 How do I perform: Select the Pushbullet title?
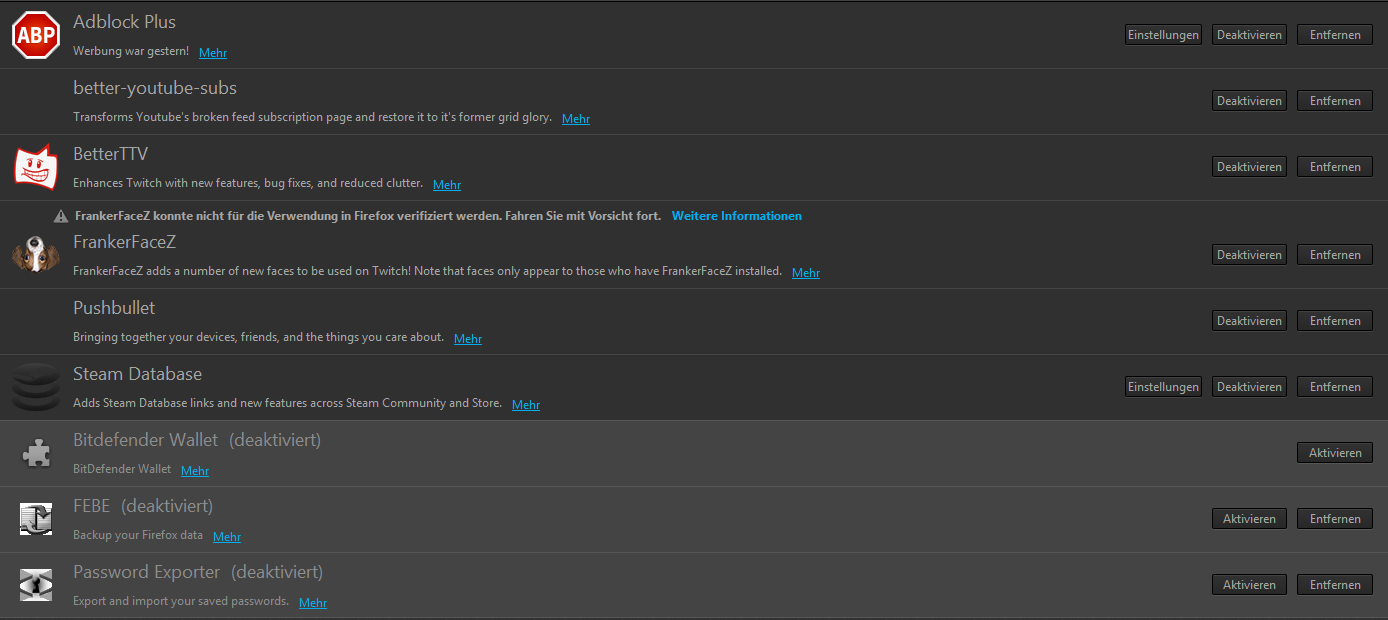click(114, 308)
